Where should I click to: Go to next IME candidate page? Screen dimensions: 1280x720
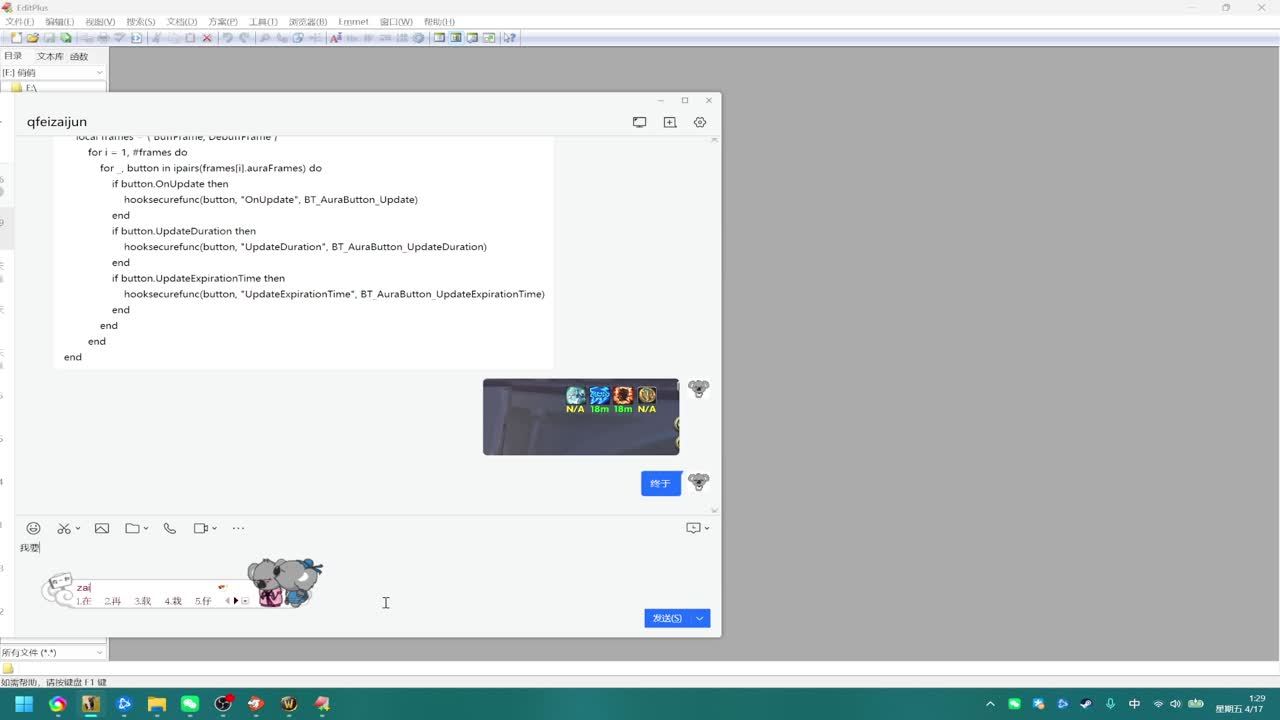click(236, 601)
